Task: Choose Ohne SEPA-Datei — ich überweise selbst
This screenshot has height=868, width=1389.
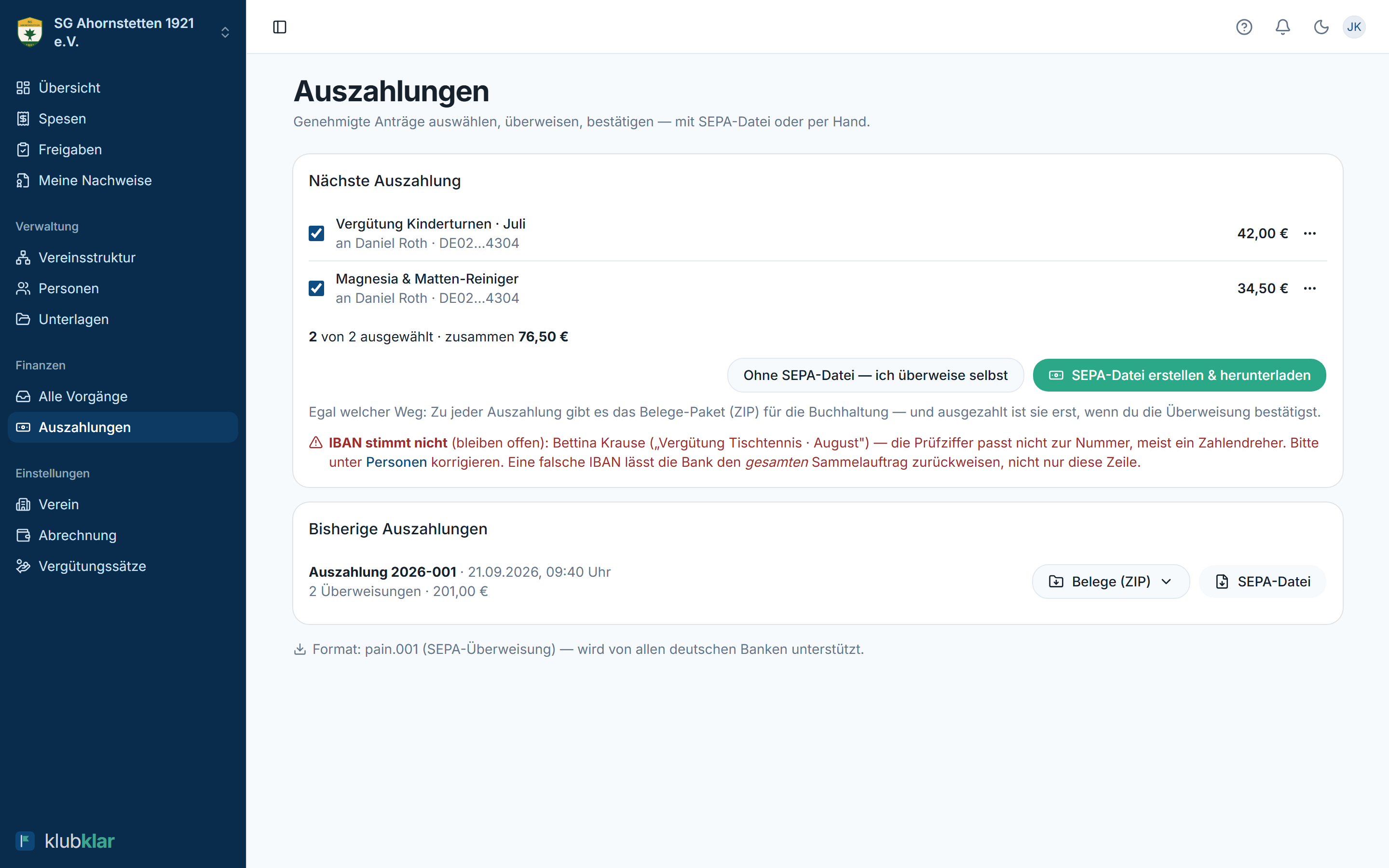Action: click(875, 376)
